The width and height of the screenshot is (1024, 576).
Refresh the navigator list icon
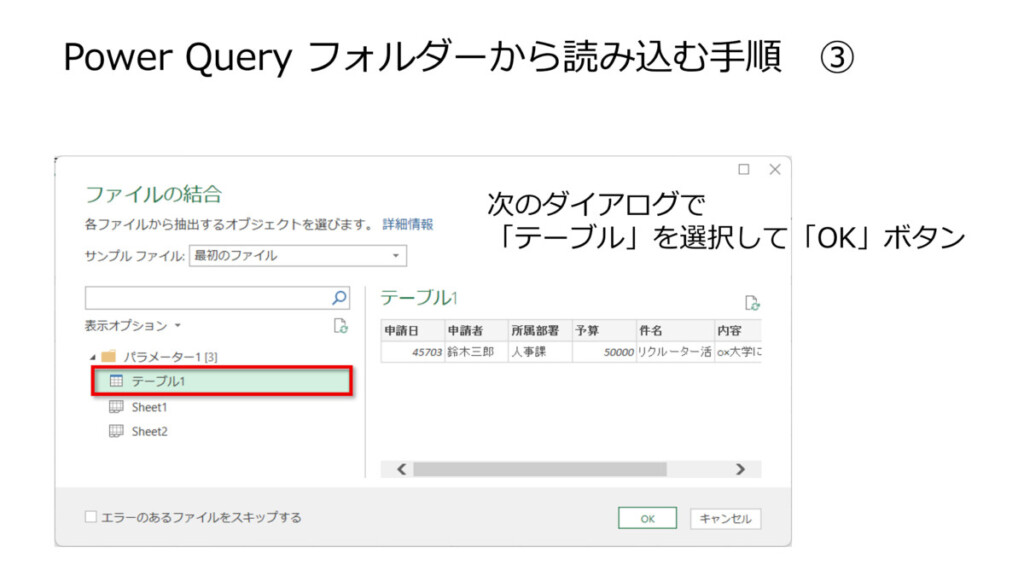[x=340, y=325]
